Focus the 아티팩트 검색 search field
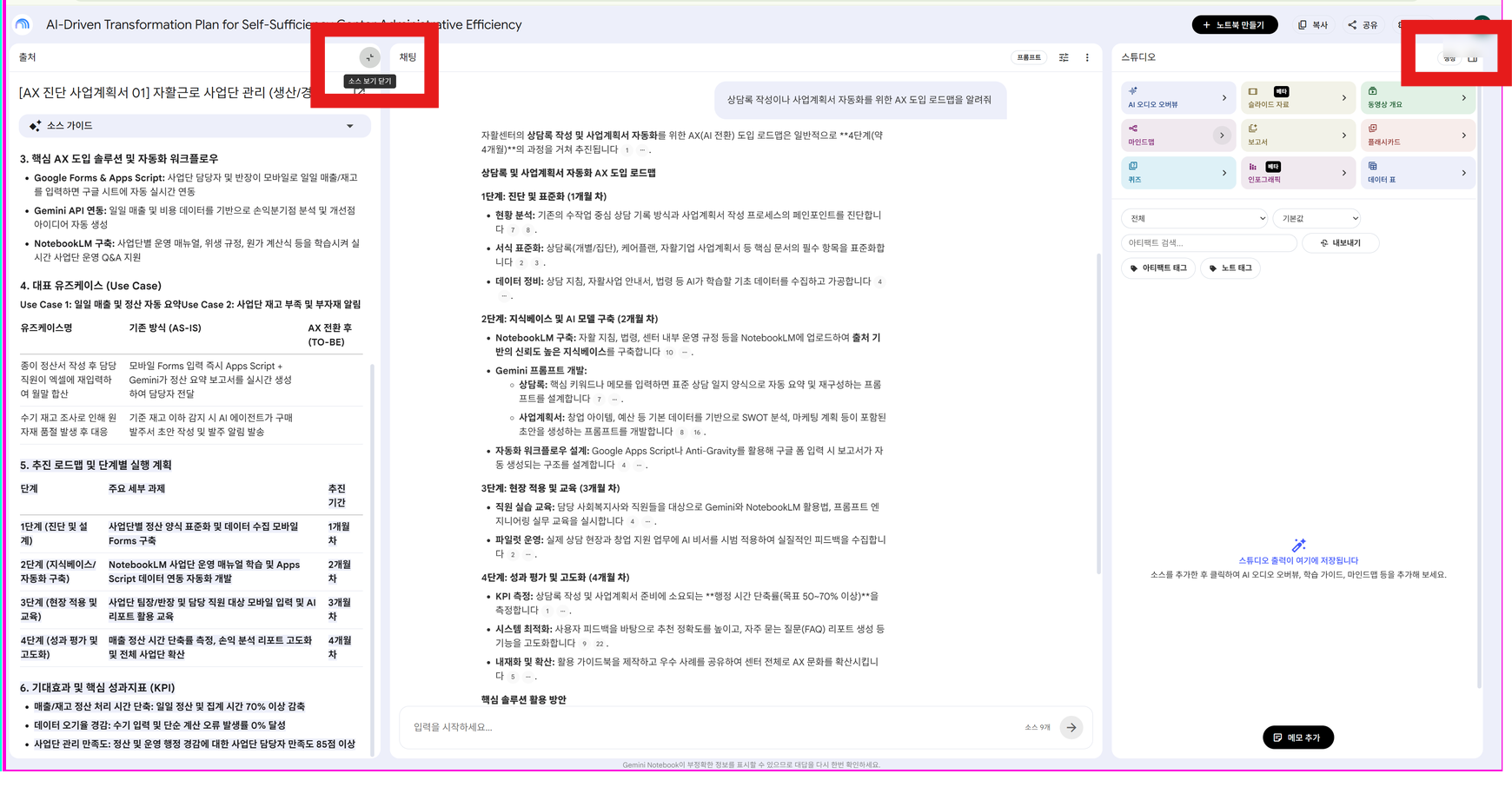 1209,243
